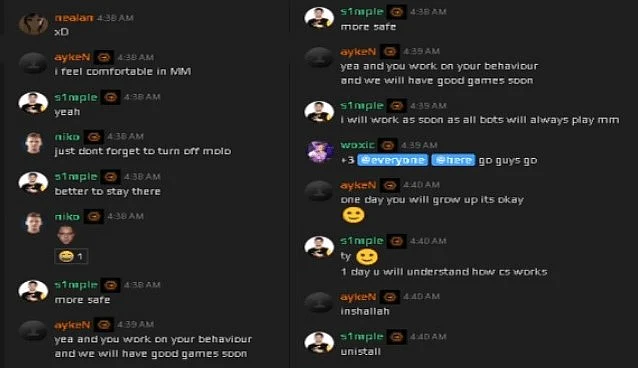Screen dimensions: 638x368
Task: Click aykeN's role badge above "i feel comfortable in MM"
Action: (x=104, y=57)
